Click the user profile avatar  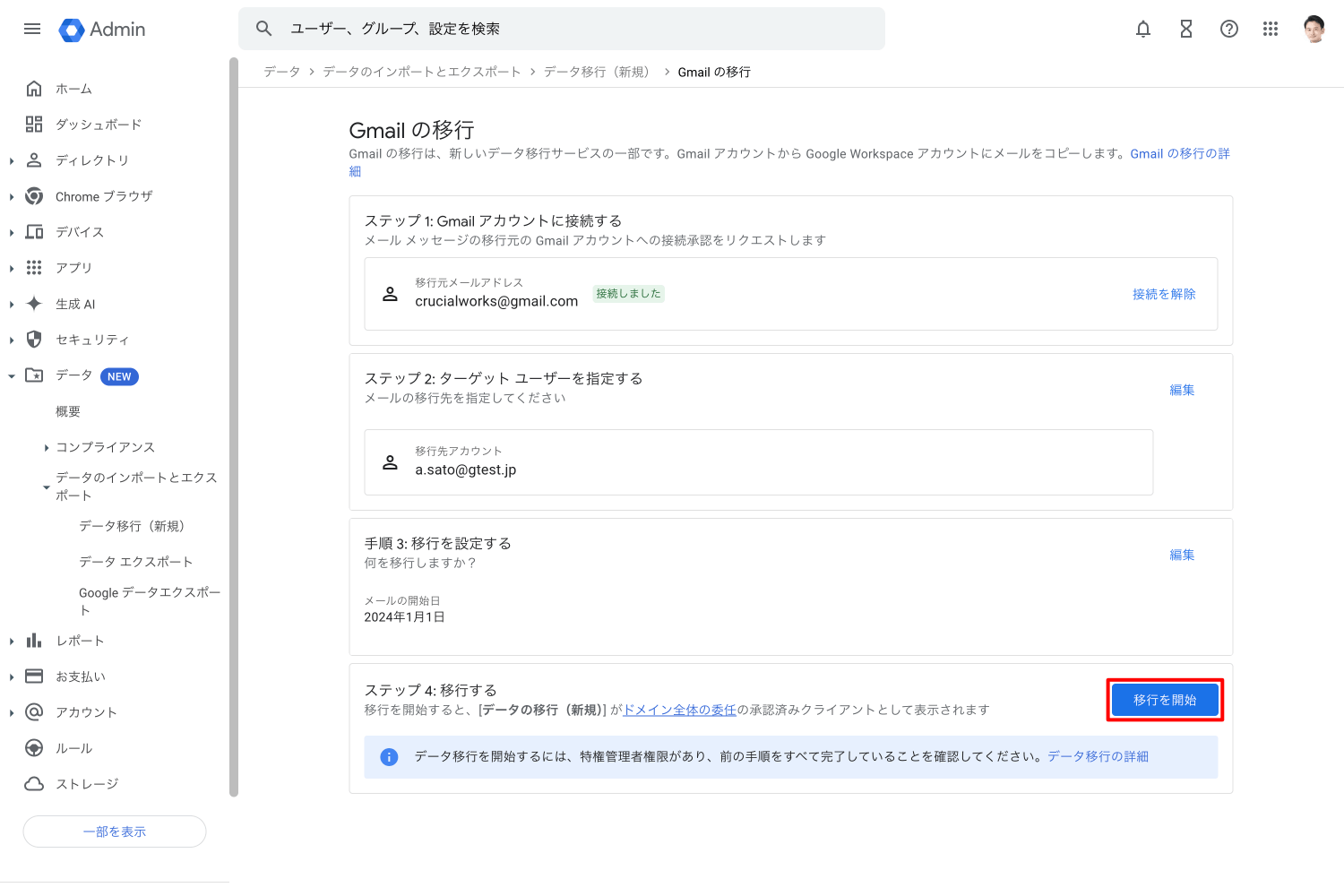pos(1314,29)
